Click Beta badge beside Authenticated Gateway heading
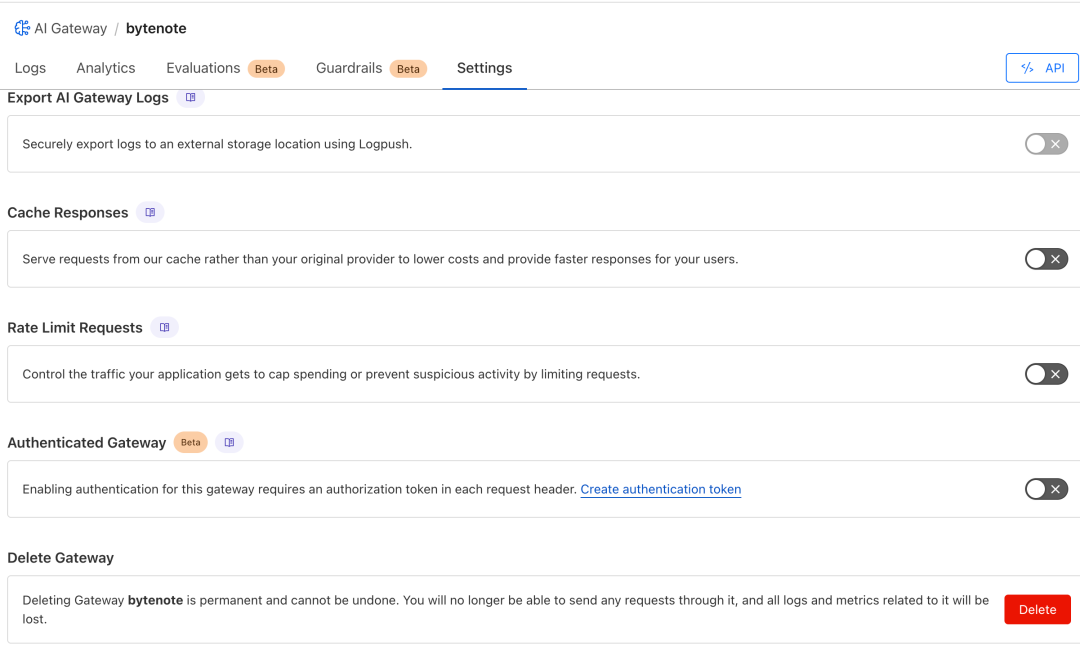This screenshot has height=658, width=1080. point(190,443)
